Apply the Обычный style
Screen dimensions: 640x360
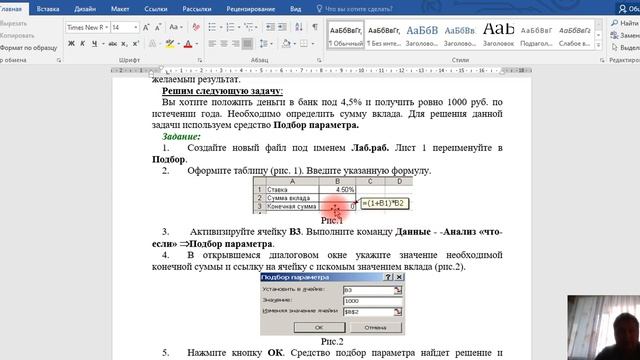click(346, 35)
